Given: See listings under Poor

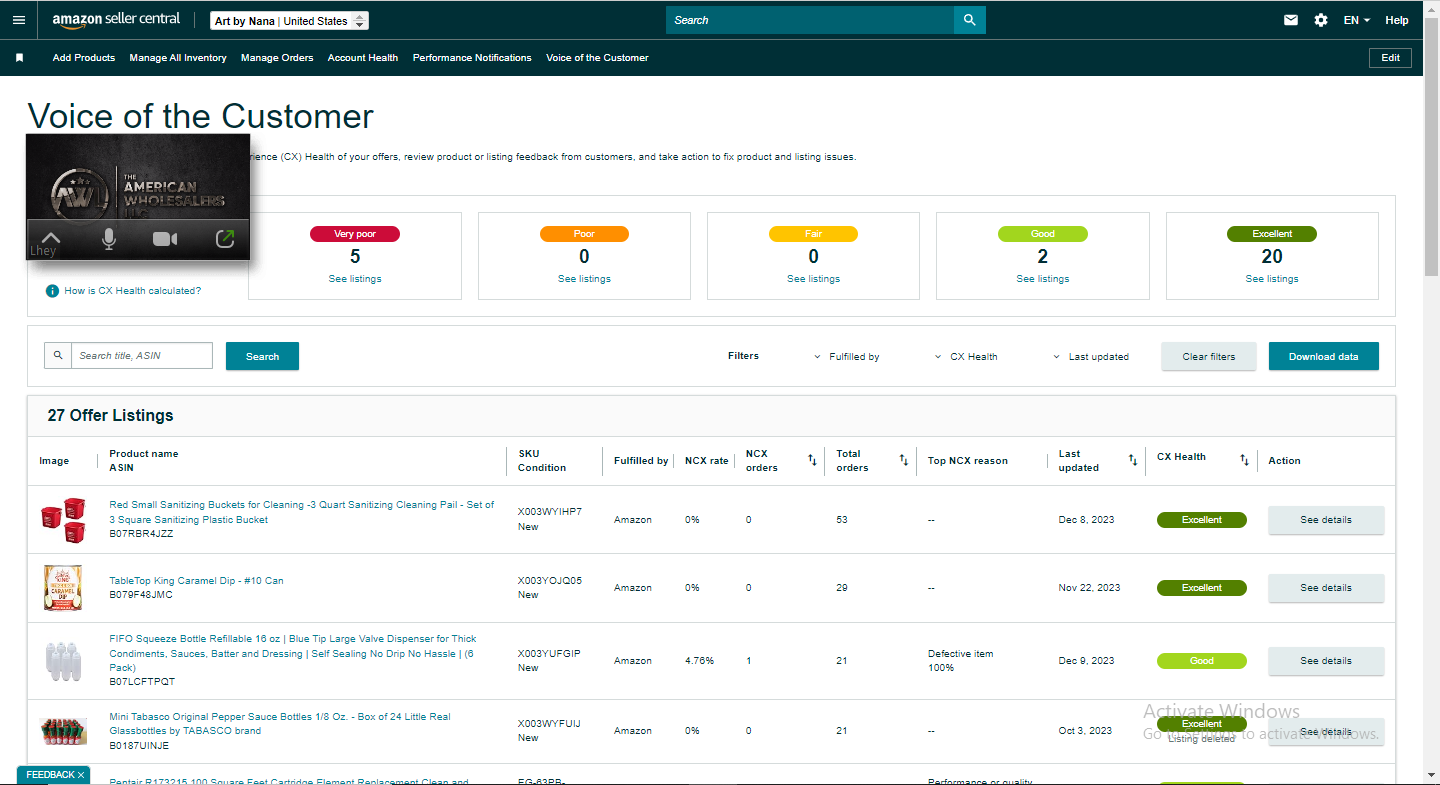Looking at the screenshot, I should [584, 279].
